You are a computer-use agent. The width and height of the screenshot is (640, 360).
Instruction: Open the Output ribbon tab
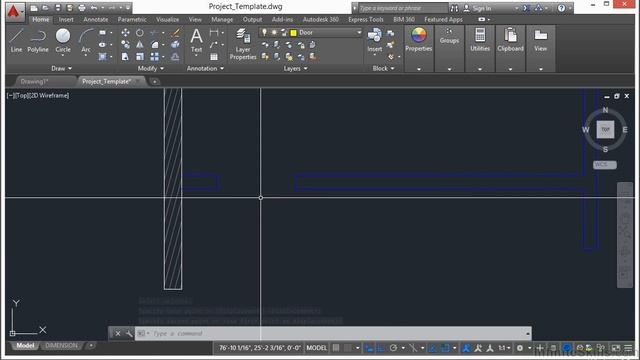[252, 19]
